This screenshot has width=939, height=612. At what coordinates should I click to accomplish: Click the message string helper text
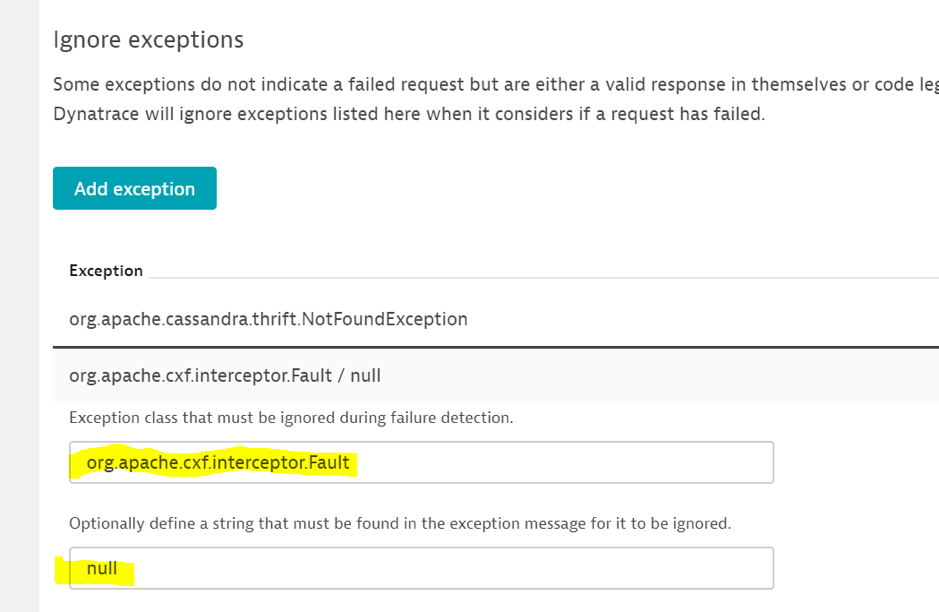[320, 521]
